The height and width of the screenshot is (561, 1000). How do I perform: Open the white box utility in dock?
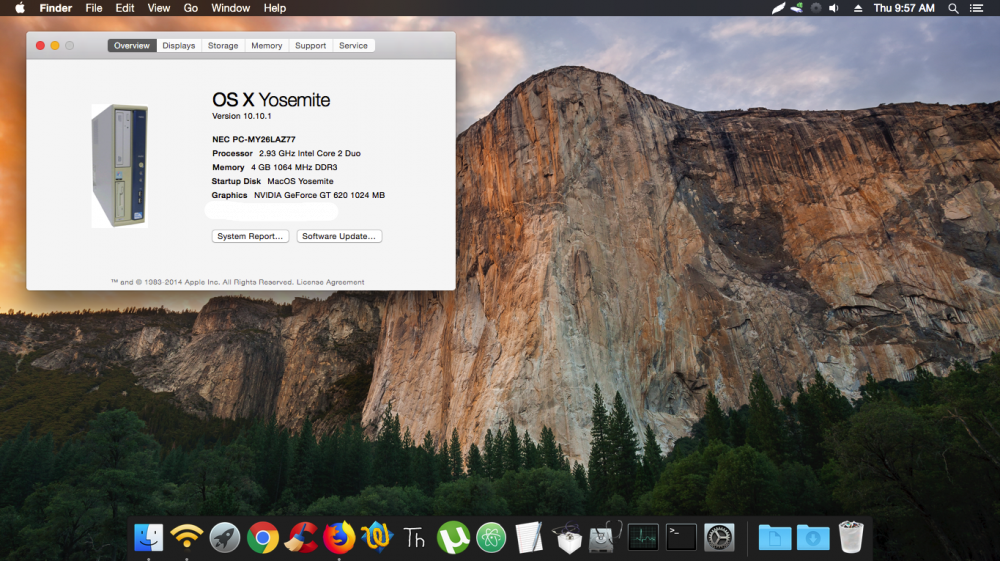tap(567, 537)
